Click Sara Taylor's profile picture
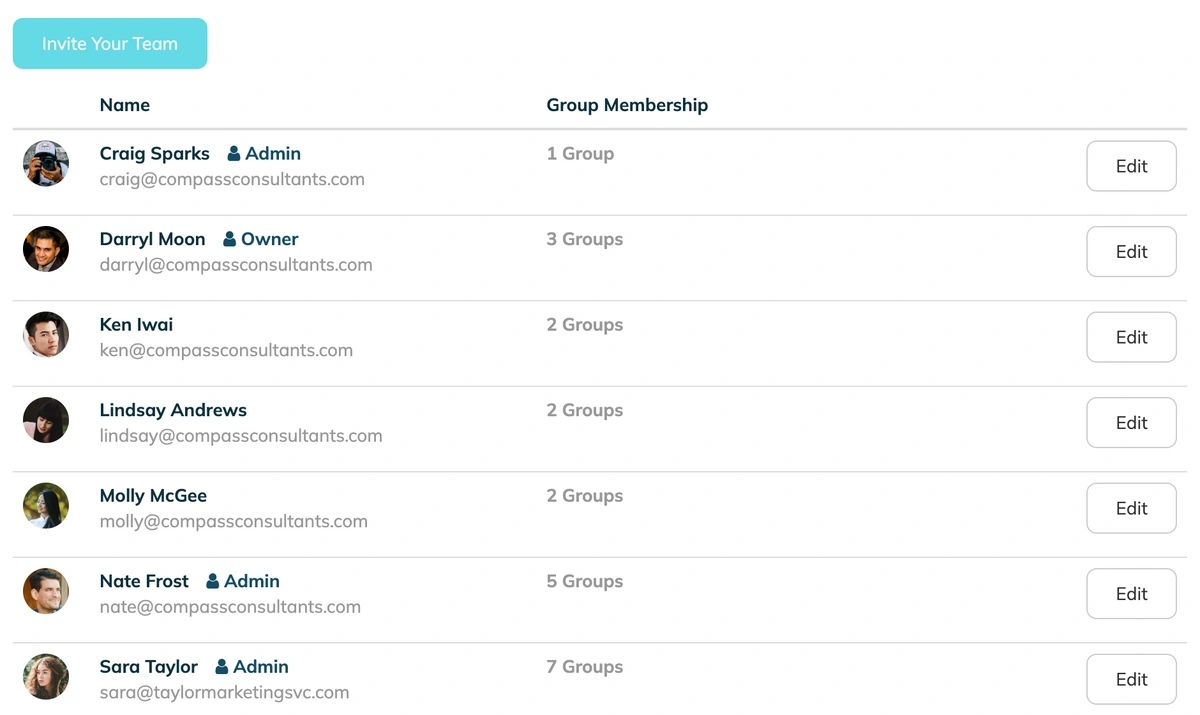Image resolution: width=1200 pixels, height=715 pixels. pos(46,676)
